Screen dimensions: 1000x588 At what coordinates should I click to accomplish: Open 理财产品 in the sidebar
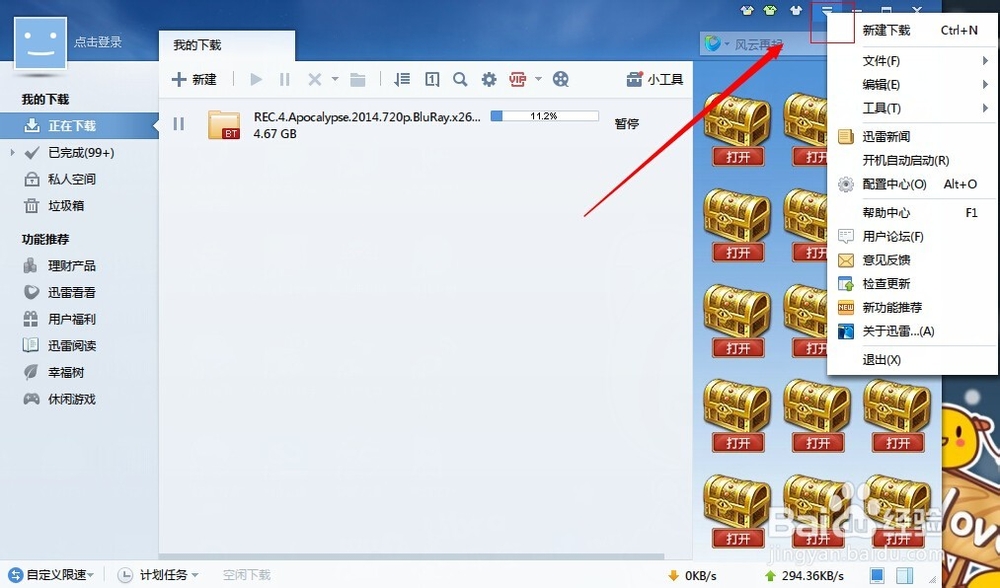[71, 265]
